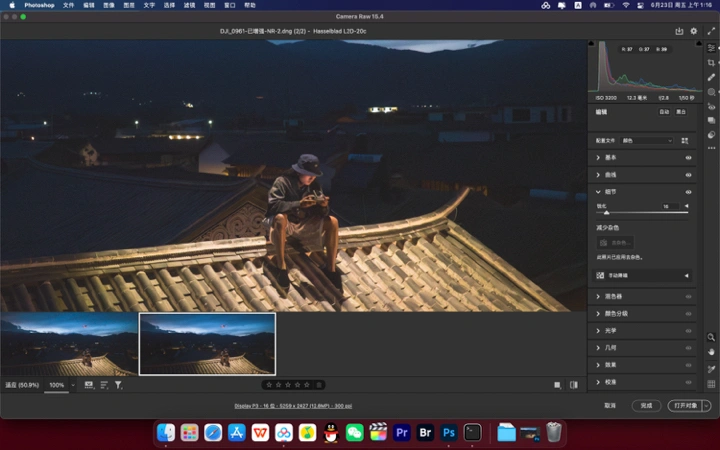Screen dimensions: 720x450
Task: Open Camera Raw preferences gear icon
Action: [x=694, y=31]
